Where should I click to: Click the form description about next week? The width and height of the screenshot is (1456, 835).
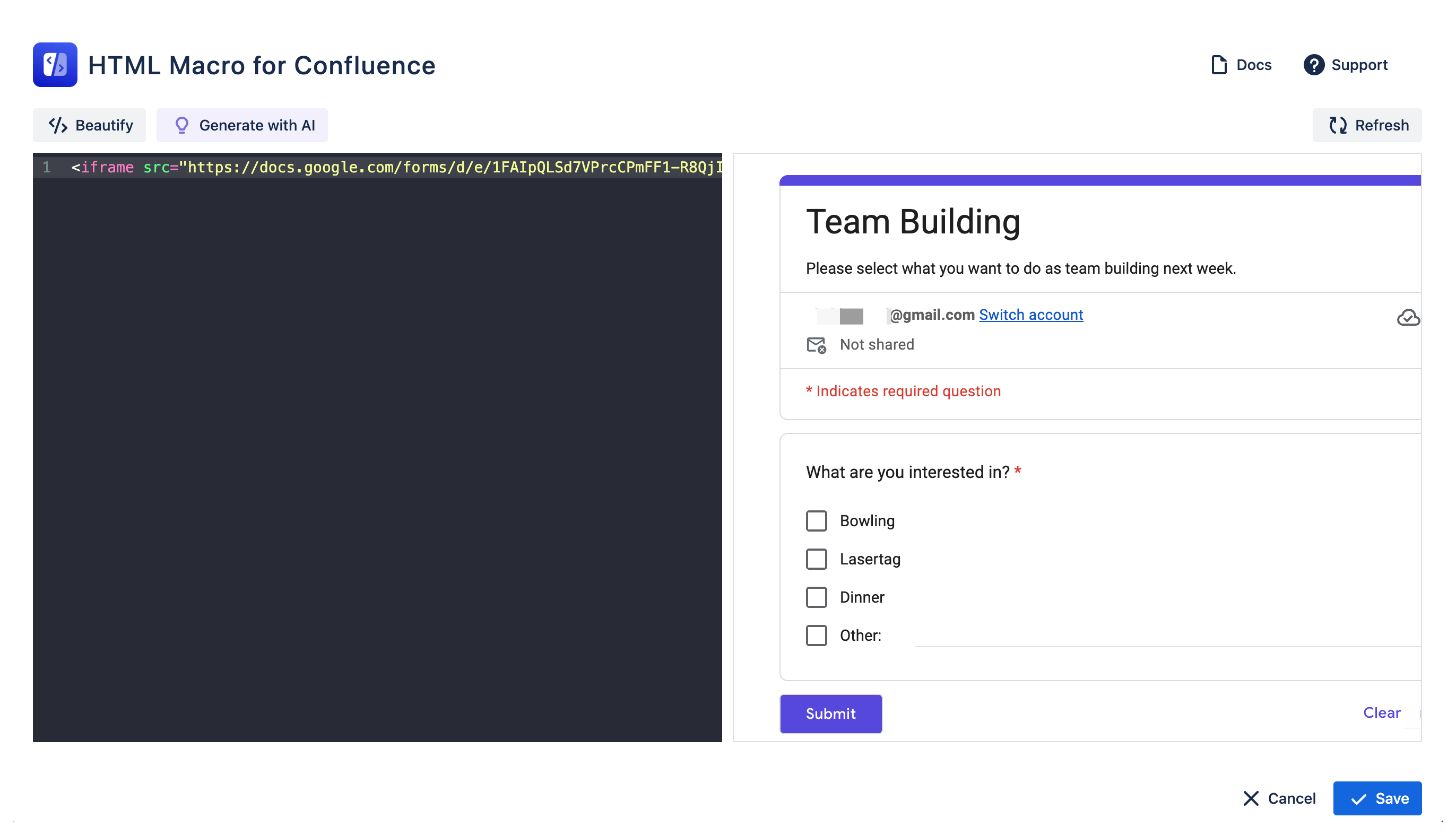[x=1021, y=268]
